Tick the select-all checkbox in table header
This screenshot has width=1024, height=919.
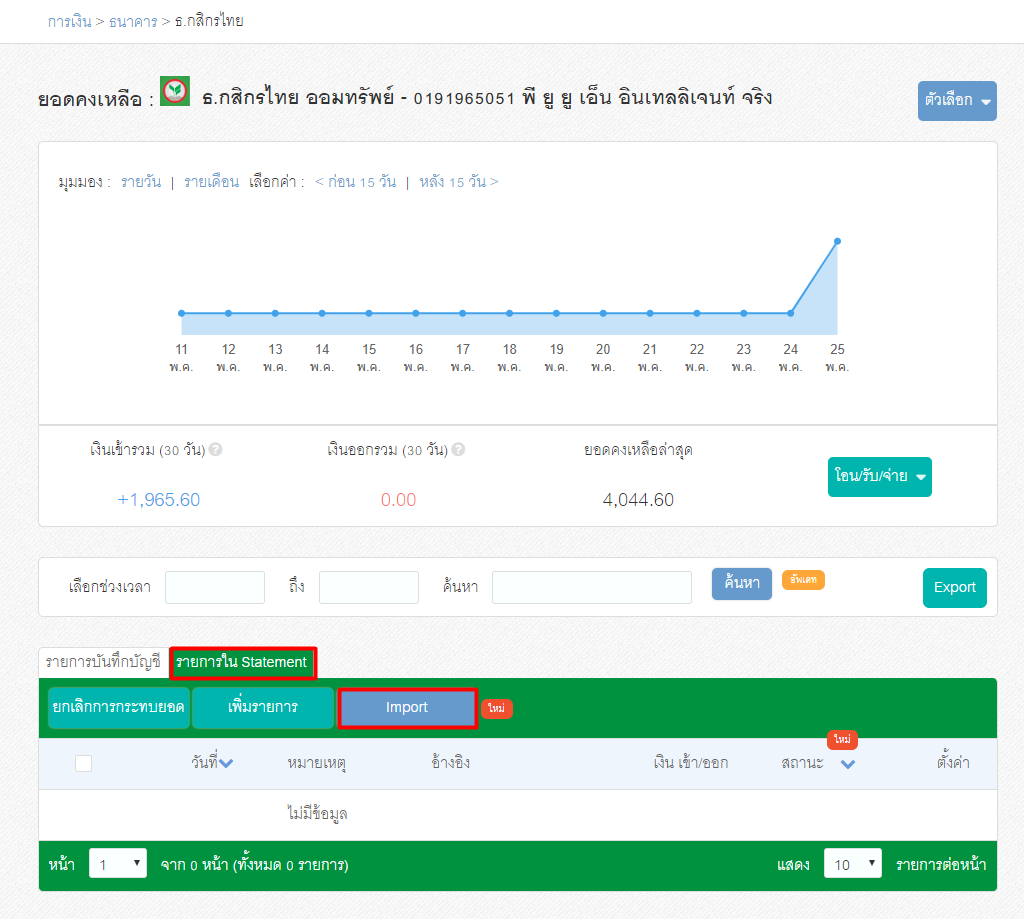pyautogui.click(x=84, y=763)
